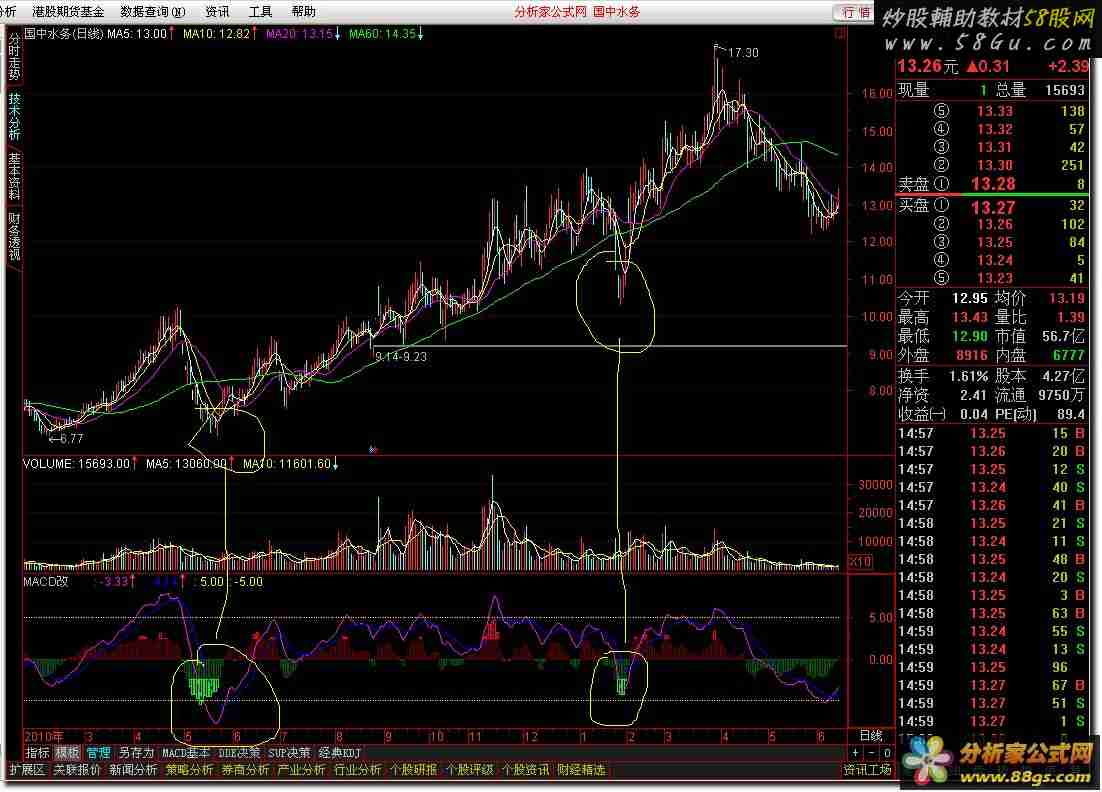Image resolution: width=1102 pixels, height=792 pixels.
Task: Click the minus zoom icon under 日线
Action: point(871,753)
